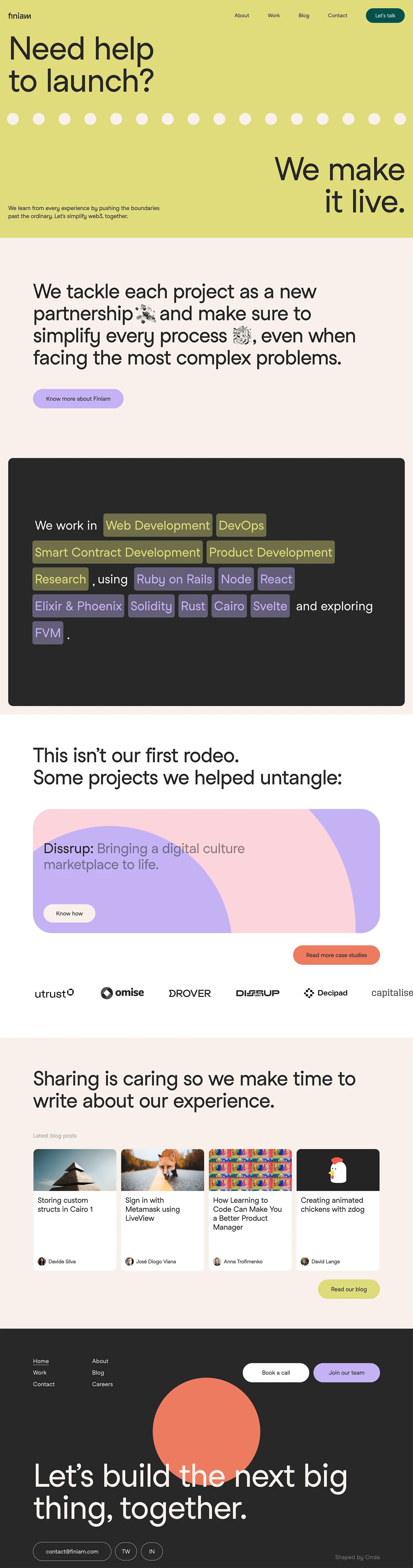Viewport: 413px width, 1568px height.
Task: Click the Let's talk button
Action: 385,15
